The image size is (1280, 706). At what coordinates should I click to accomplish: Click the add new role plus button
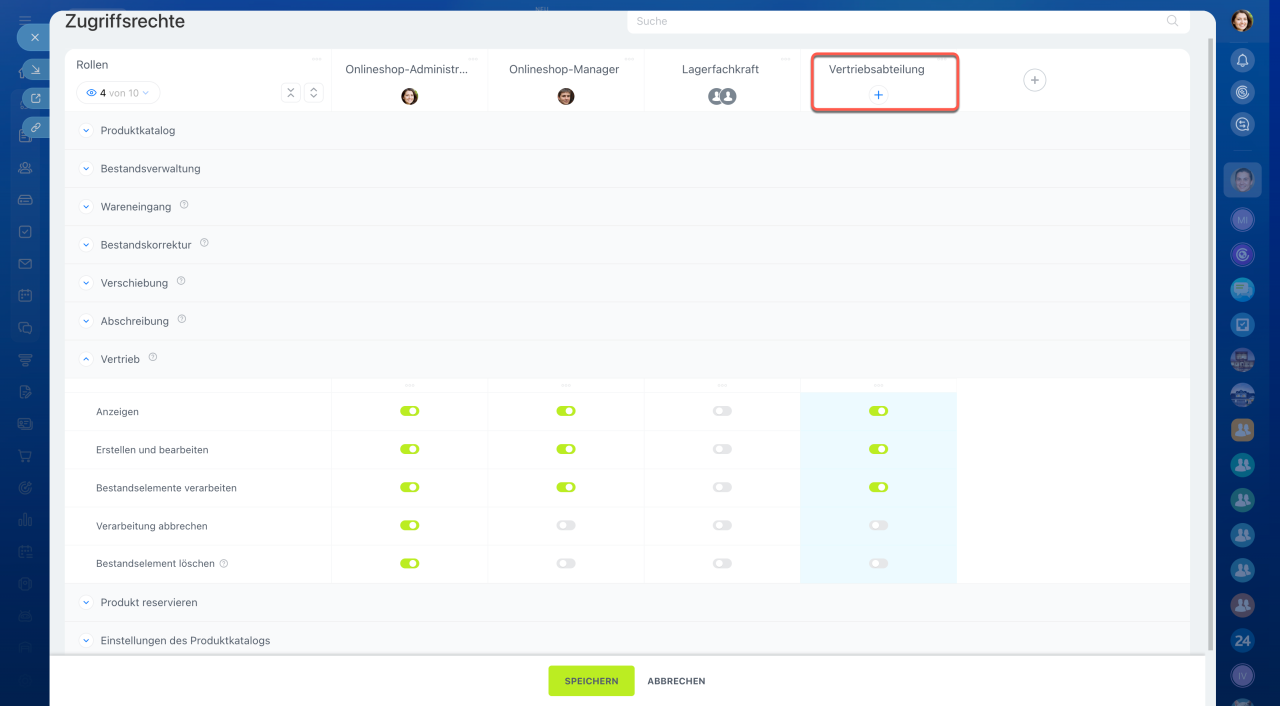[1035, 80]
